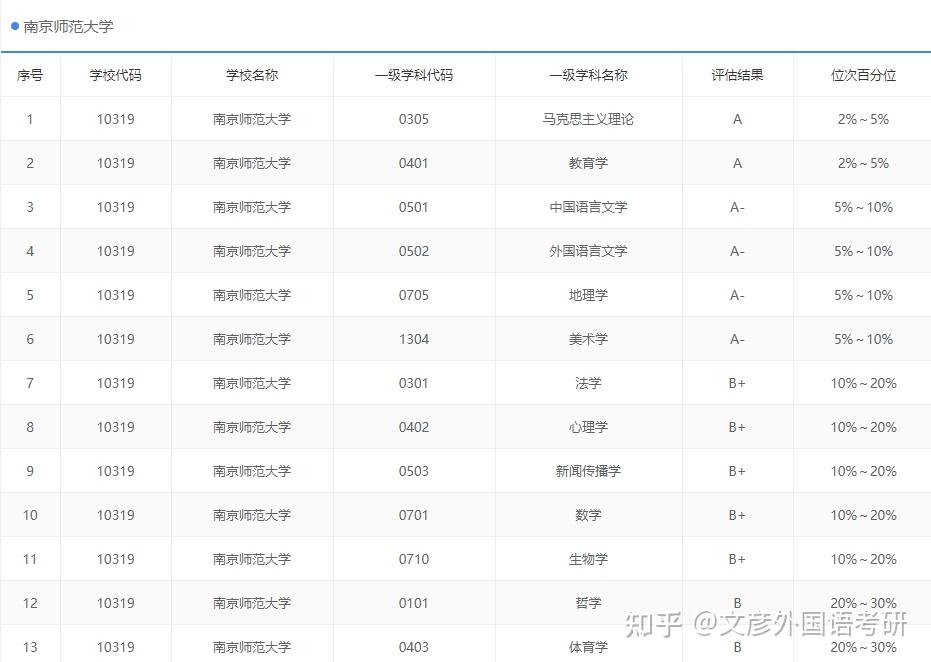This screenshot has width=931, height=662.
Task: Click the B result in 体育学 row
Action: click(x=737, y=647)
